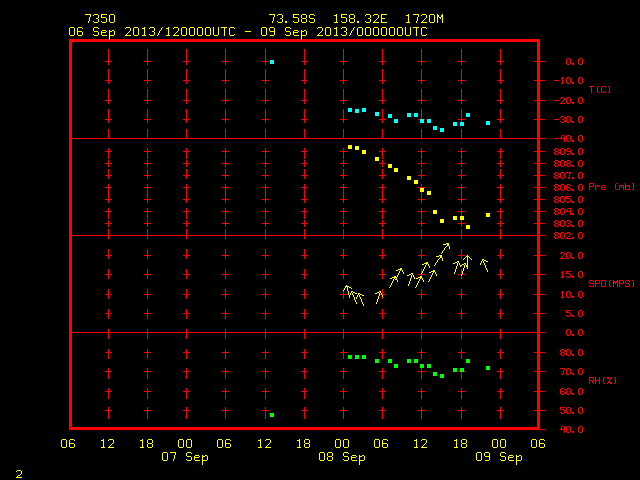Click the topmost wind arrow above 20.0
This screenshot has height=480, width=640.
444,249
